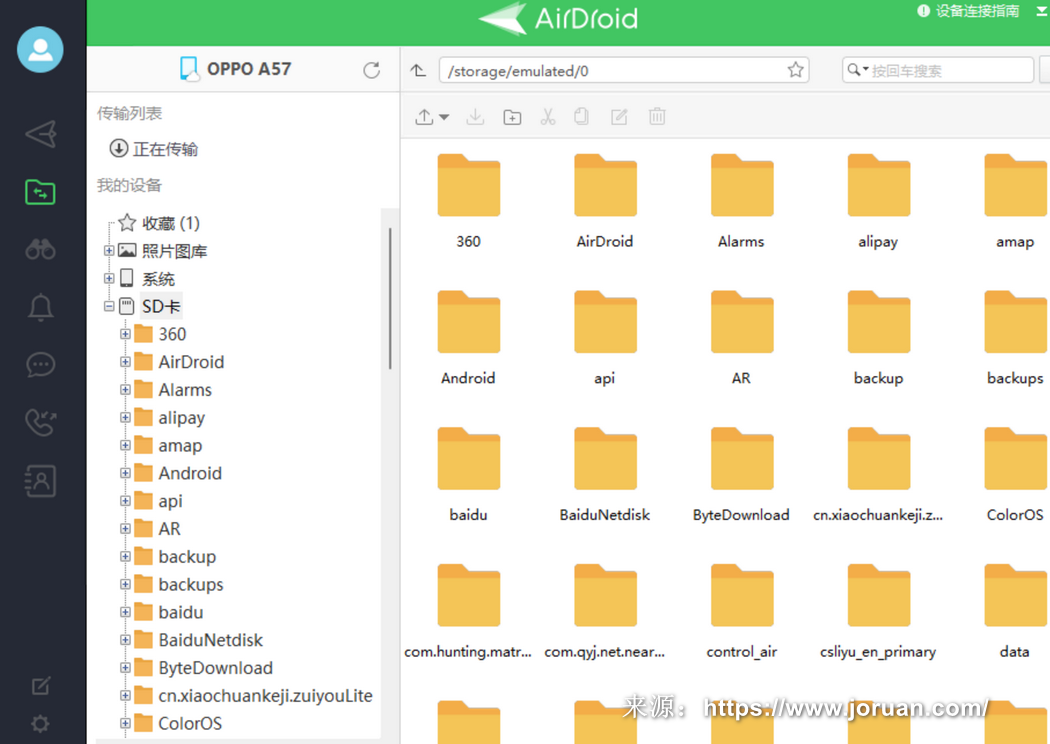Open the contacts icon in sidebar
Viewport: 1050px width, 744px height.
[x=40, y=481]
